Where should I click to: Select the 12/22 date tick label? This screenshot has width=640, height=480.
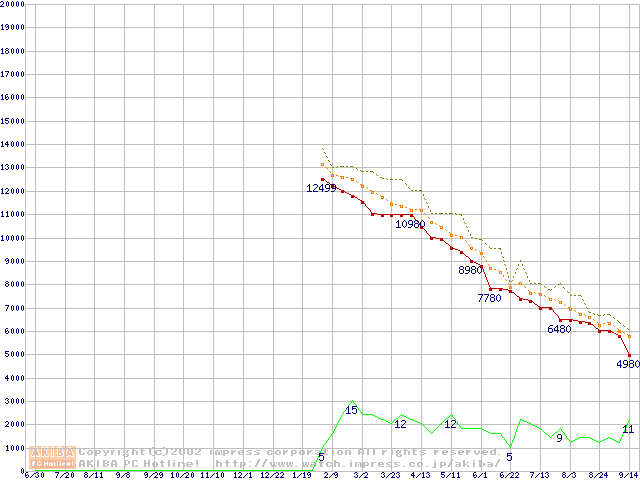[272, 476]
